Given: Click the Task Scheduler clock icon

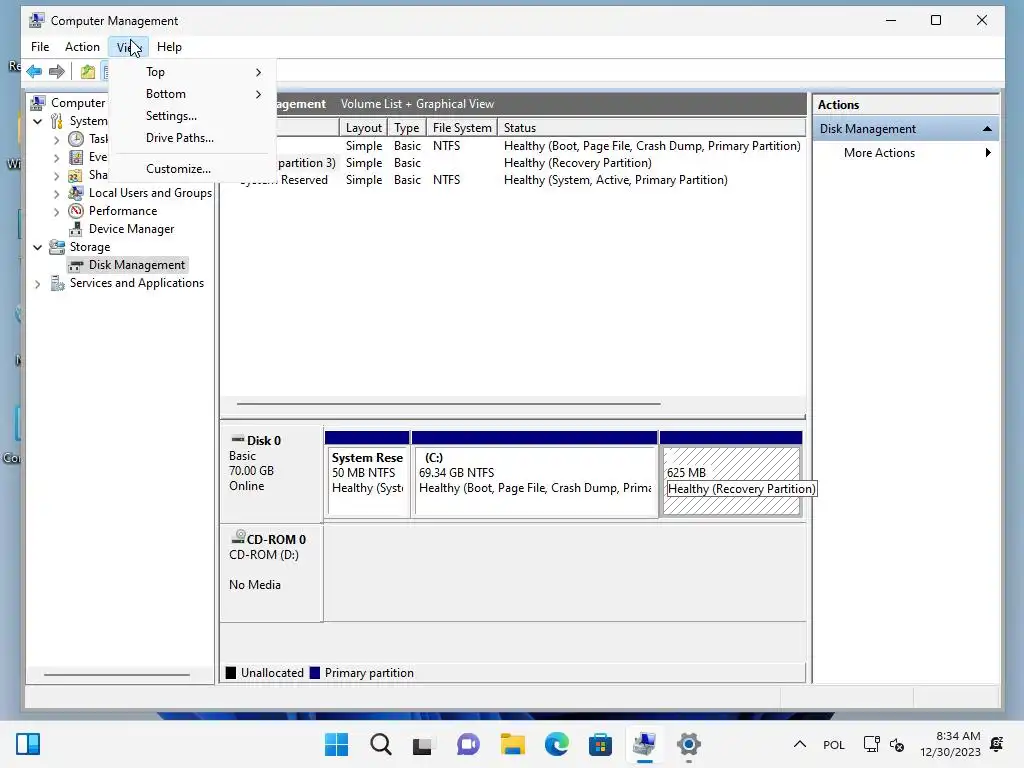Looking at the screenshot, I should (76, 138).
